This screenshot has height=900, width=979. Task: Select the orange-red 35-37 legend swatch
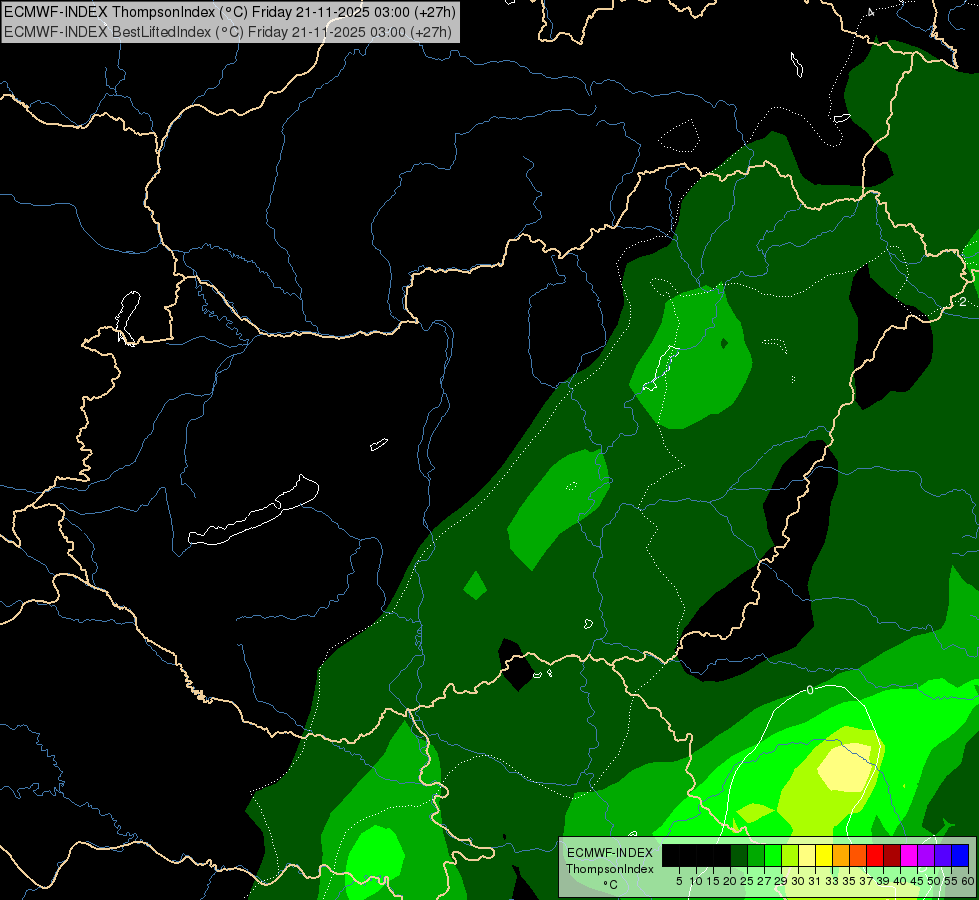coord(858,856)
